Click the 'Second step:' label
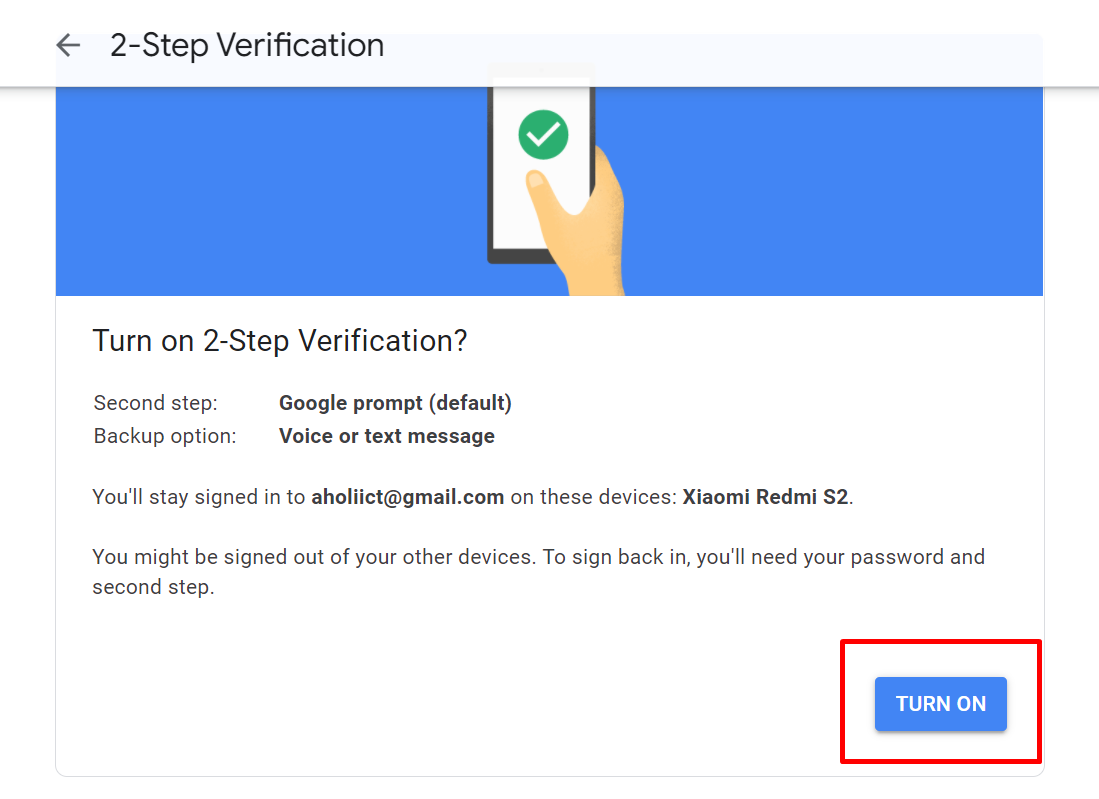 point(156,403)
